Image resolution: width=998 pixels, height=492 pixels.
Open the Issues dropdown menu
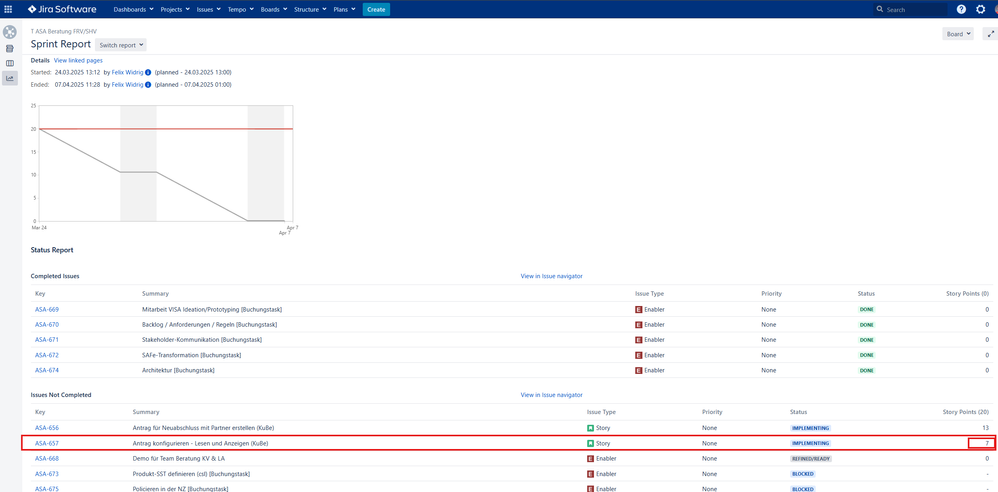point(209,10)
